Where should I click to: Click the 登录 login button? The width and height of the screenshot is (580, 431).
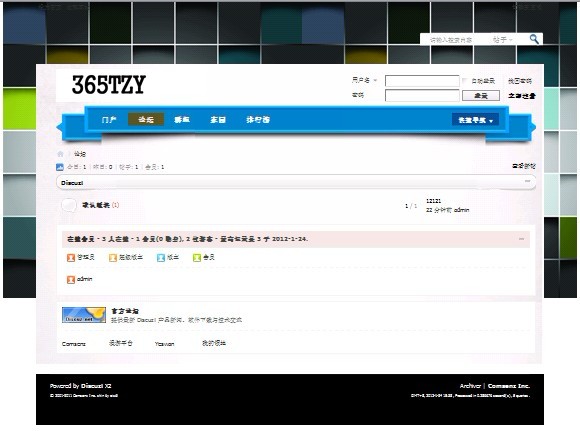[480, 95]
